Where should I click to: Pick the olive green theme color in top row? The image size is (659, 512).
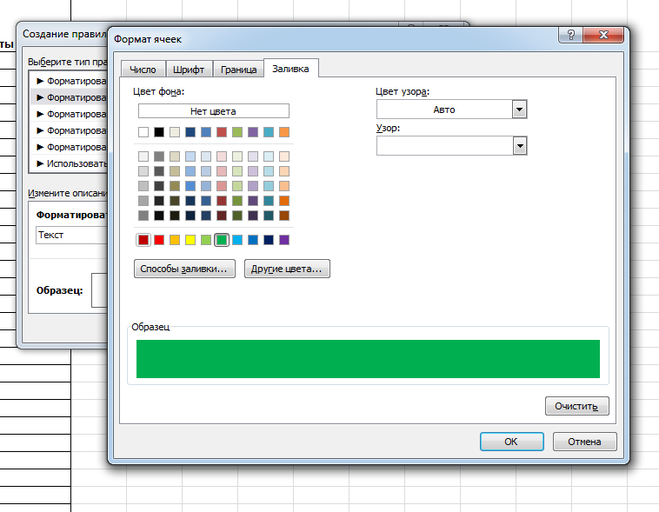237,132
